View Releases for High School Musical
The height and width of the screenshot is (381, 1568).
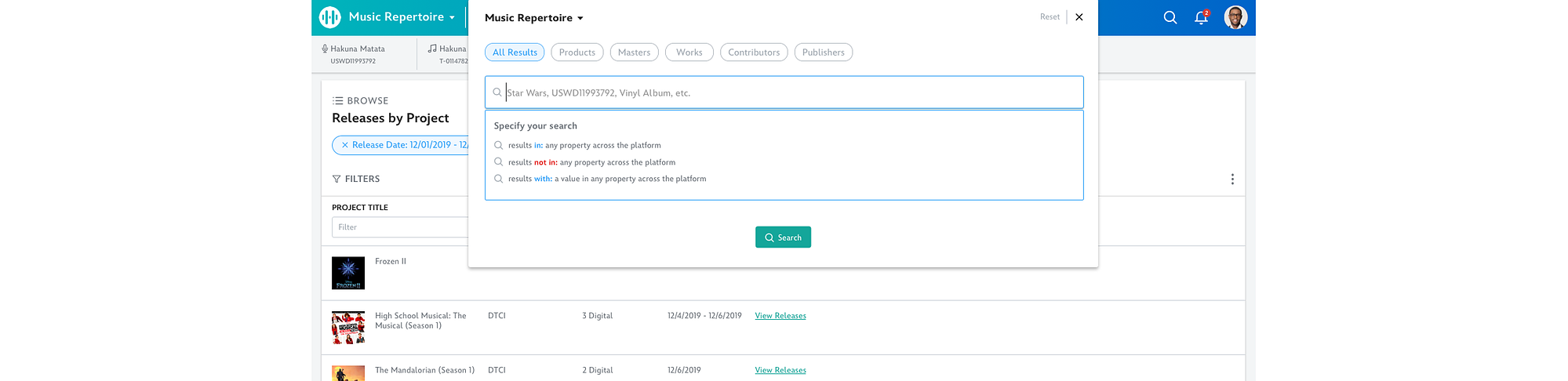[x=780, y=316]
